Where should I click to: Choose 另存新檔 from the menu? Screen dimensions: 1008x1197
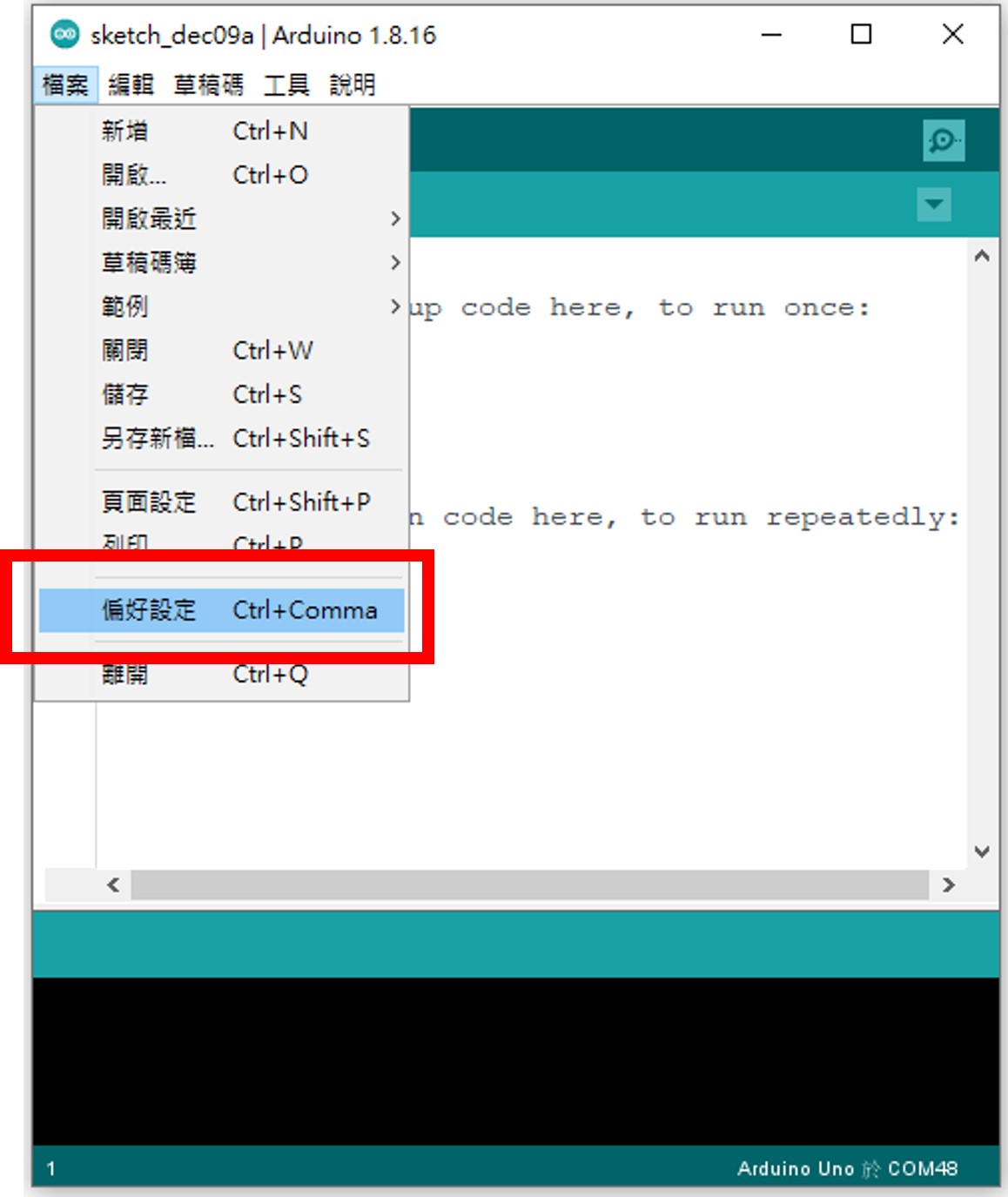pos(222,438)
